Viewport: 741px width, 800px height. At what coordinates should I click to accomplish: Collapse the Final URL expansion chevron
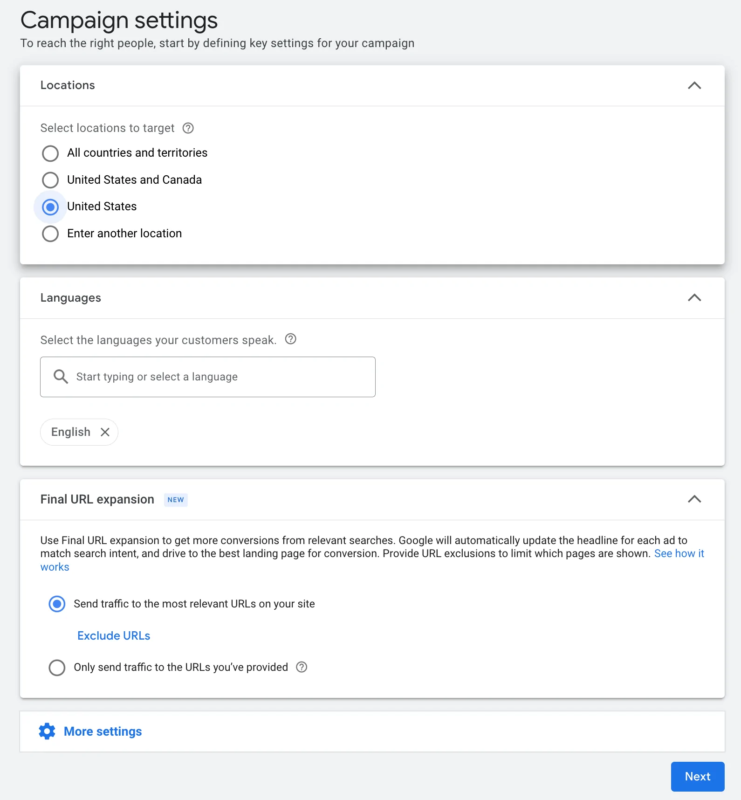(x=694, y=499)
